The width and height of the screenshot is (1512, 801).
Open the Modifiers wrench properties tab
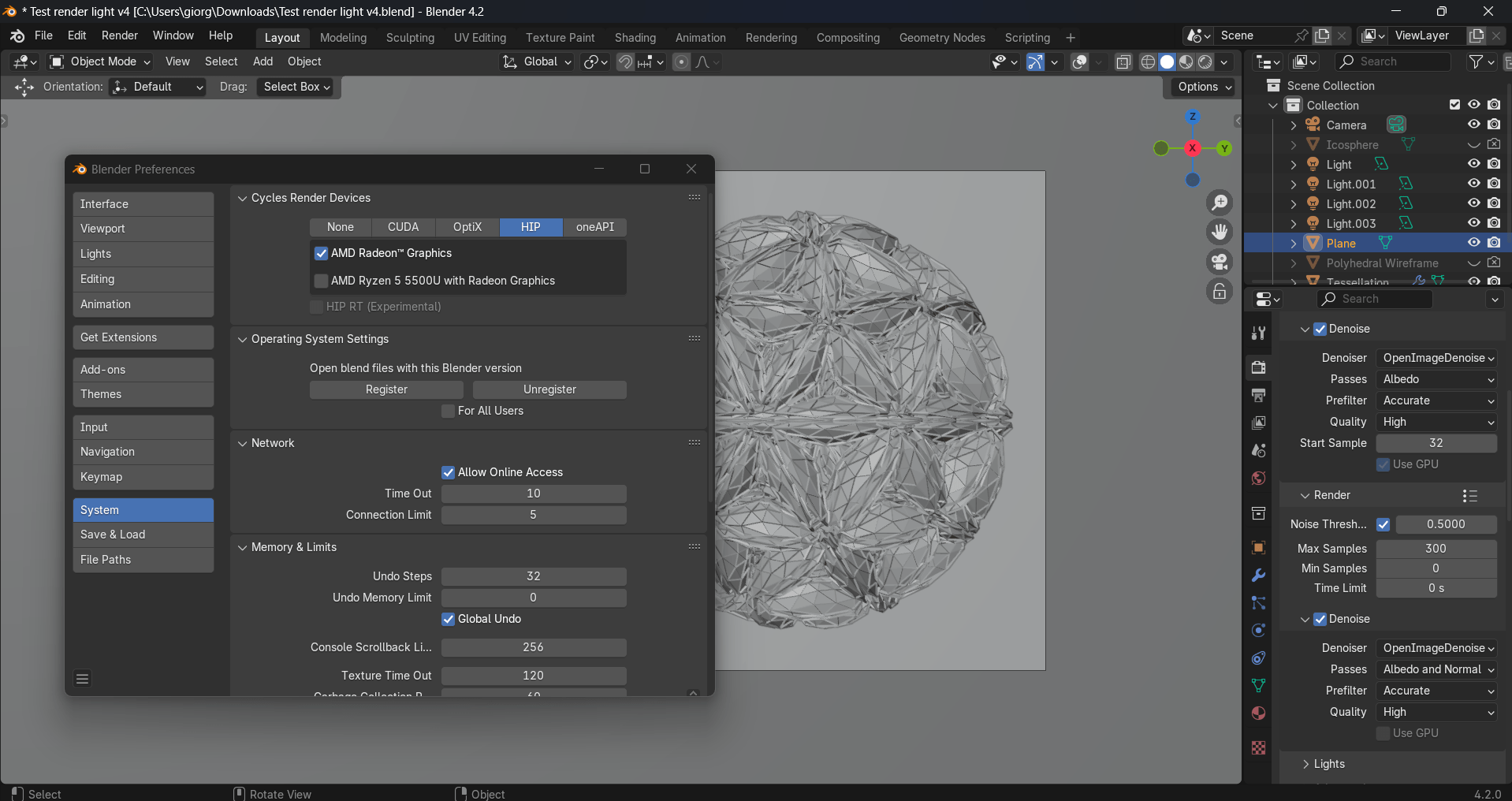tap(1258, 576)
